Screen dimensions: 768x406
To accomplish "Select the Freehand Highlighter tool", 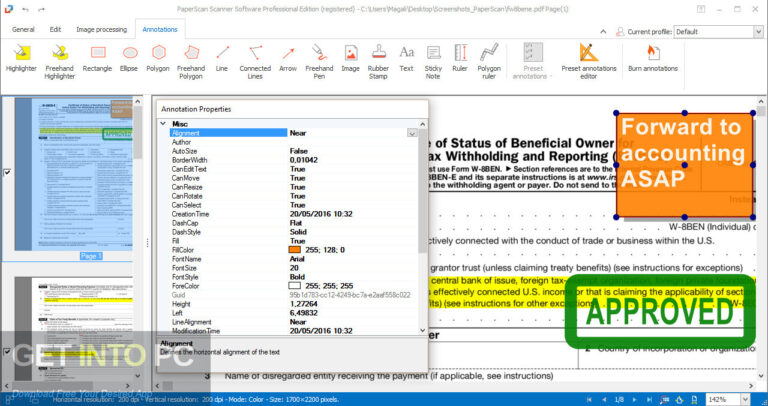I will click(x=60, y=62).
